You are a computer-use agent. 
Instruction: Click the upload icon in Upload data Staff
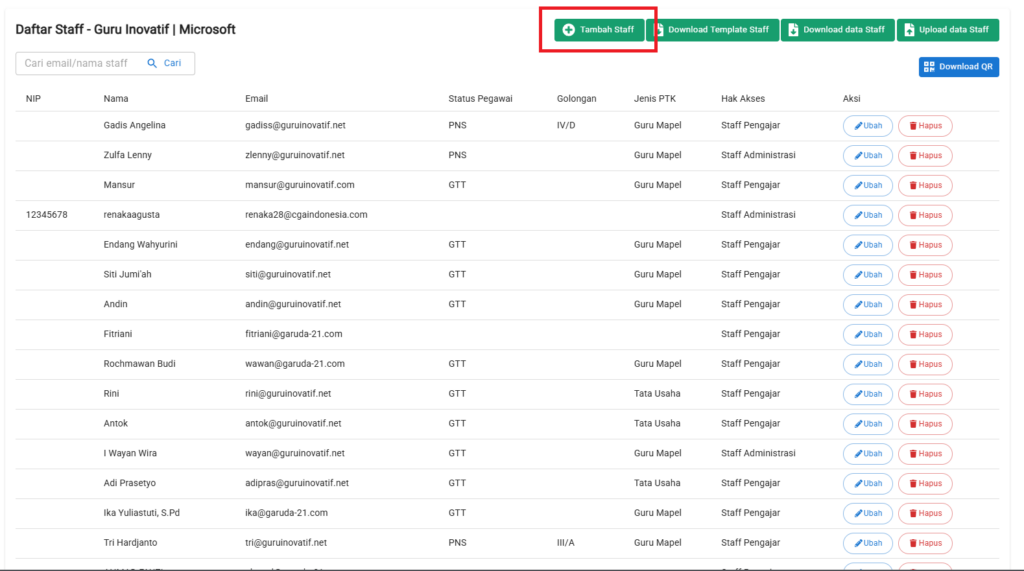coord(909,30)
